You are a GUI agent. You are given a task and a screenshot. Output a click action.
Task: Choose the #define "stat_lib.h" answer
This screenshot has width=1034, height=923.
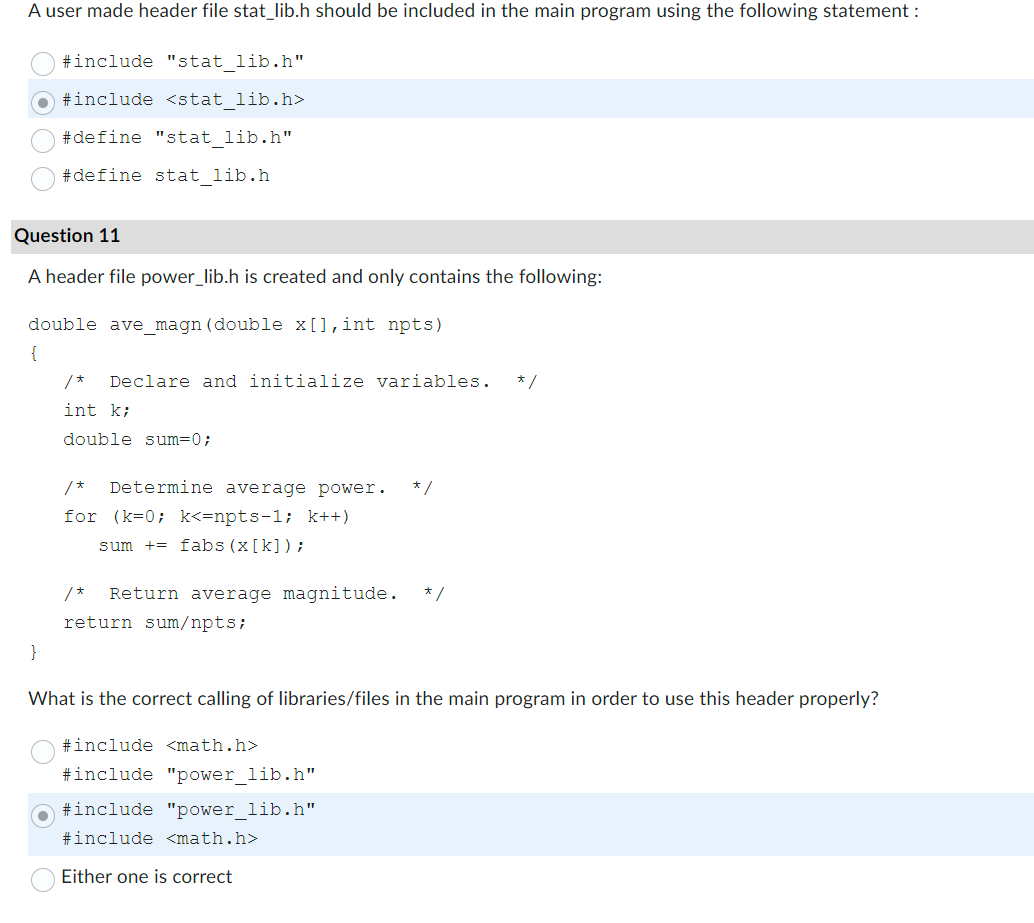point(42,140)
